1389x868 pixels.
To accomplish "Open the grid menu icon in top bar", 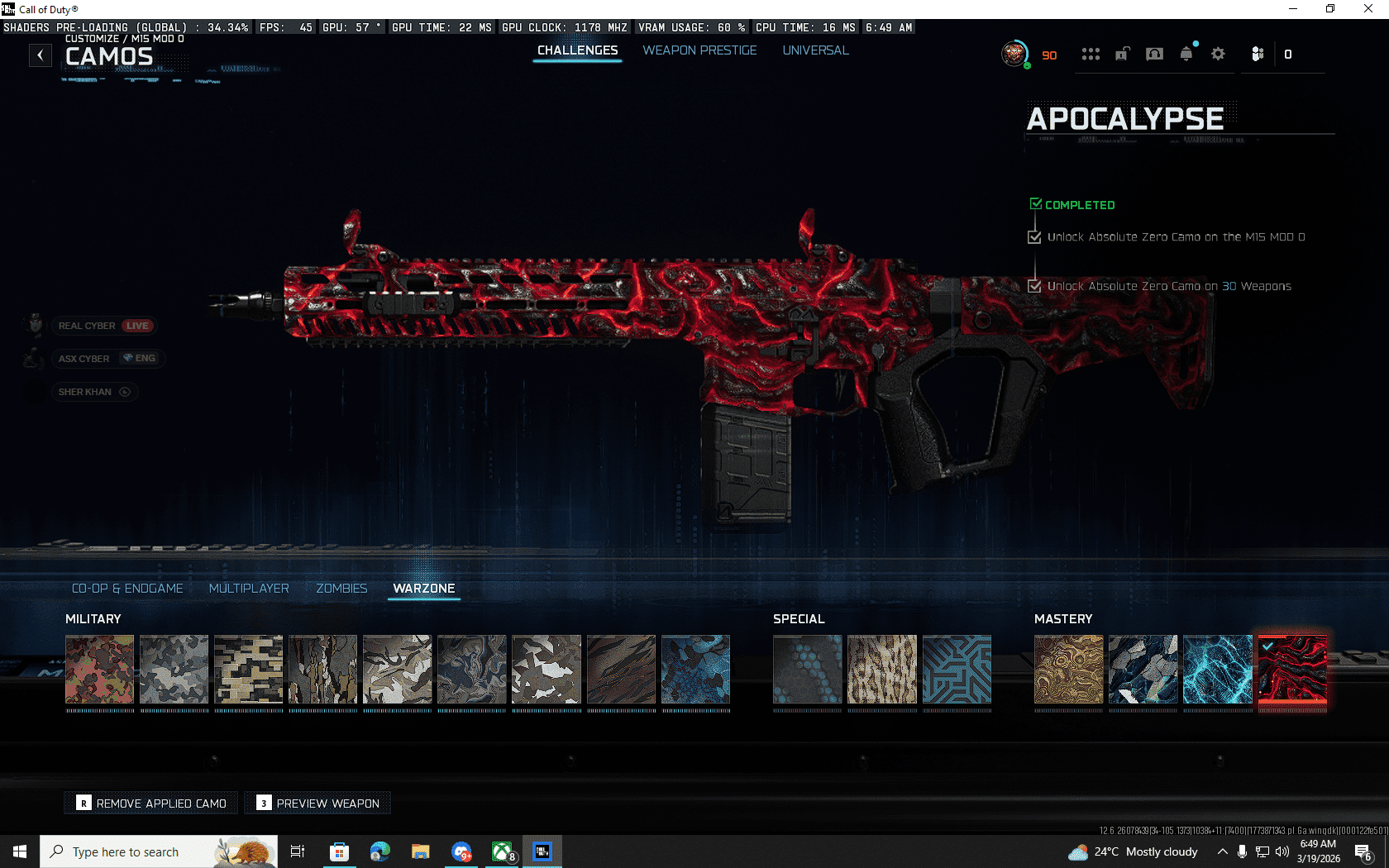I will tap(1091, 55).
